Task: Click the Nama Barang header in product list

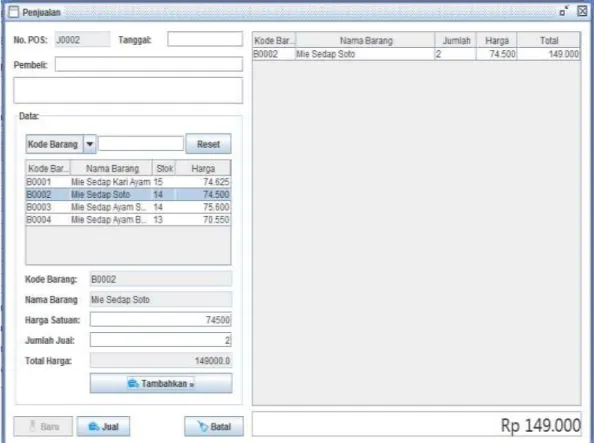Action: tap(112, 168)
